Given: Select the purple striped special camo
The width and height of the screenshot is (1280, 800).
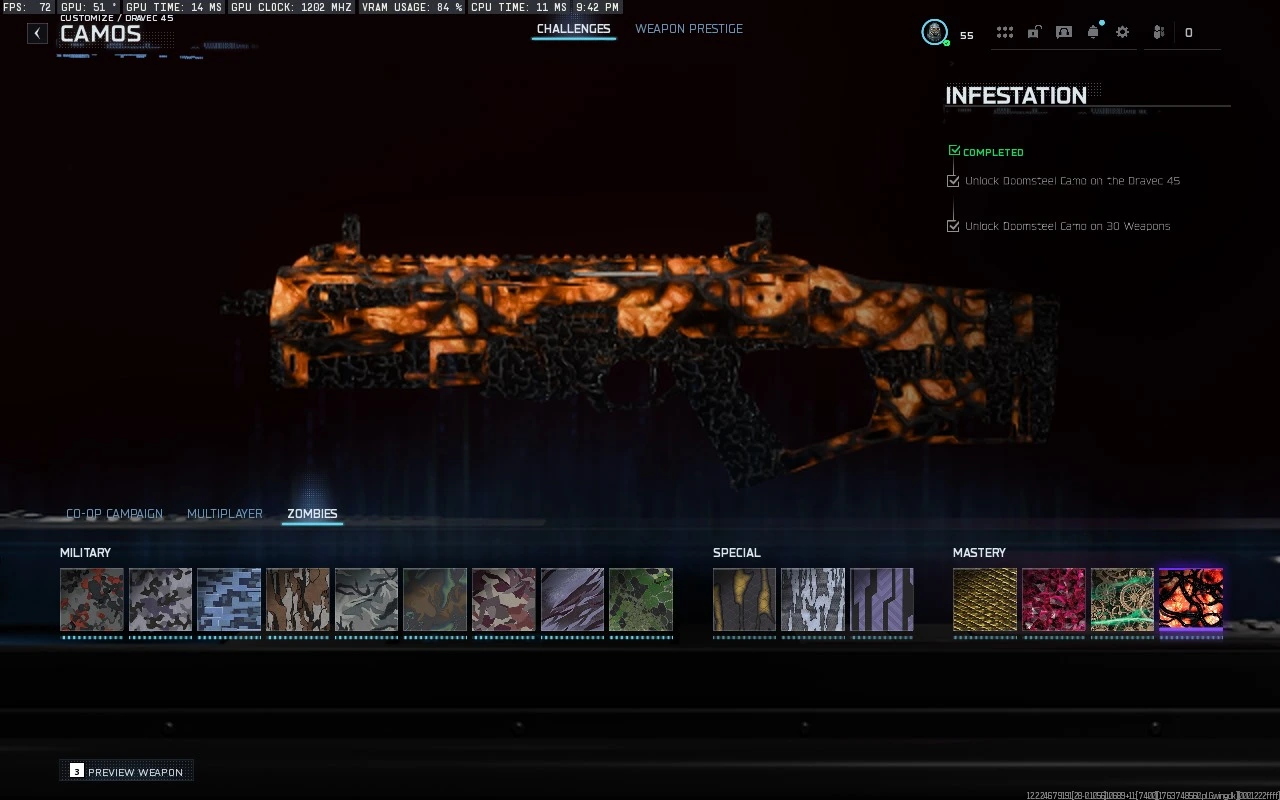Looking at the screenshot, I should coord(881,600).
